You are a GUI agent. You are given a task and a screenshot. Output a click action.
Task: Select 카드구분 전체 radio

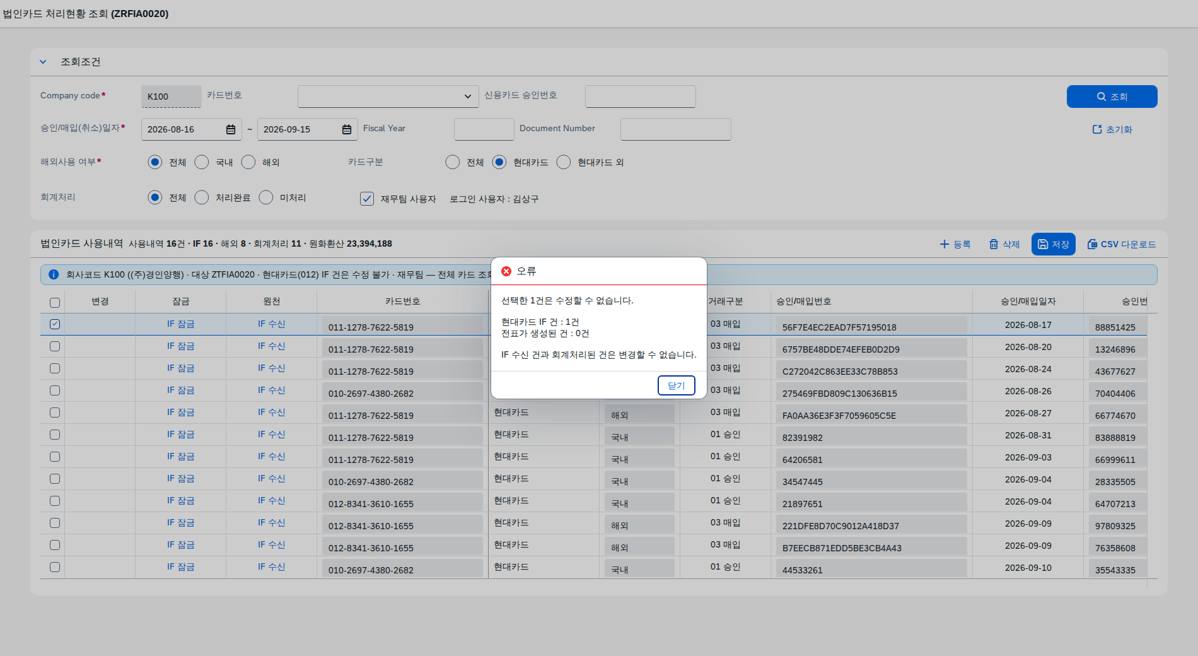tap(452, 162)
